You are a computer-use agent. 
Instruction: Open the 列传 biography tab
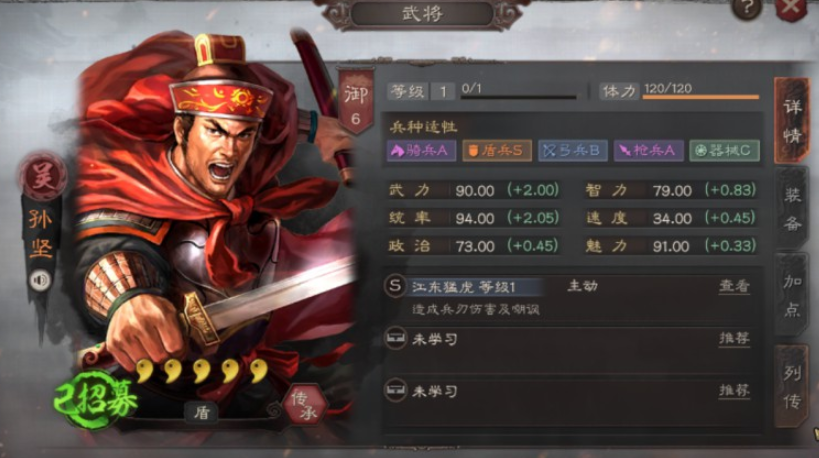tap(792, 385)
